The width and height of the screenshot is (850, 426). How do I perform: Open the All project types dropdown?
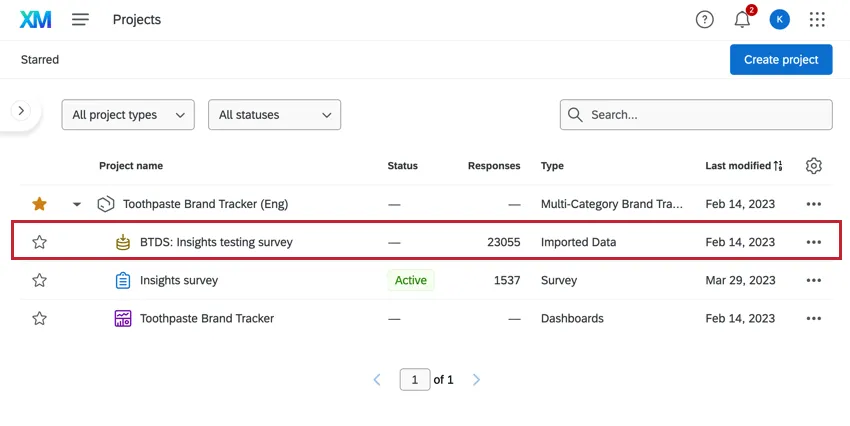click(x=128, y=115)
